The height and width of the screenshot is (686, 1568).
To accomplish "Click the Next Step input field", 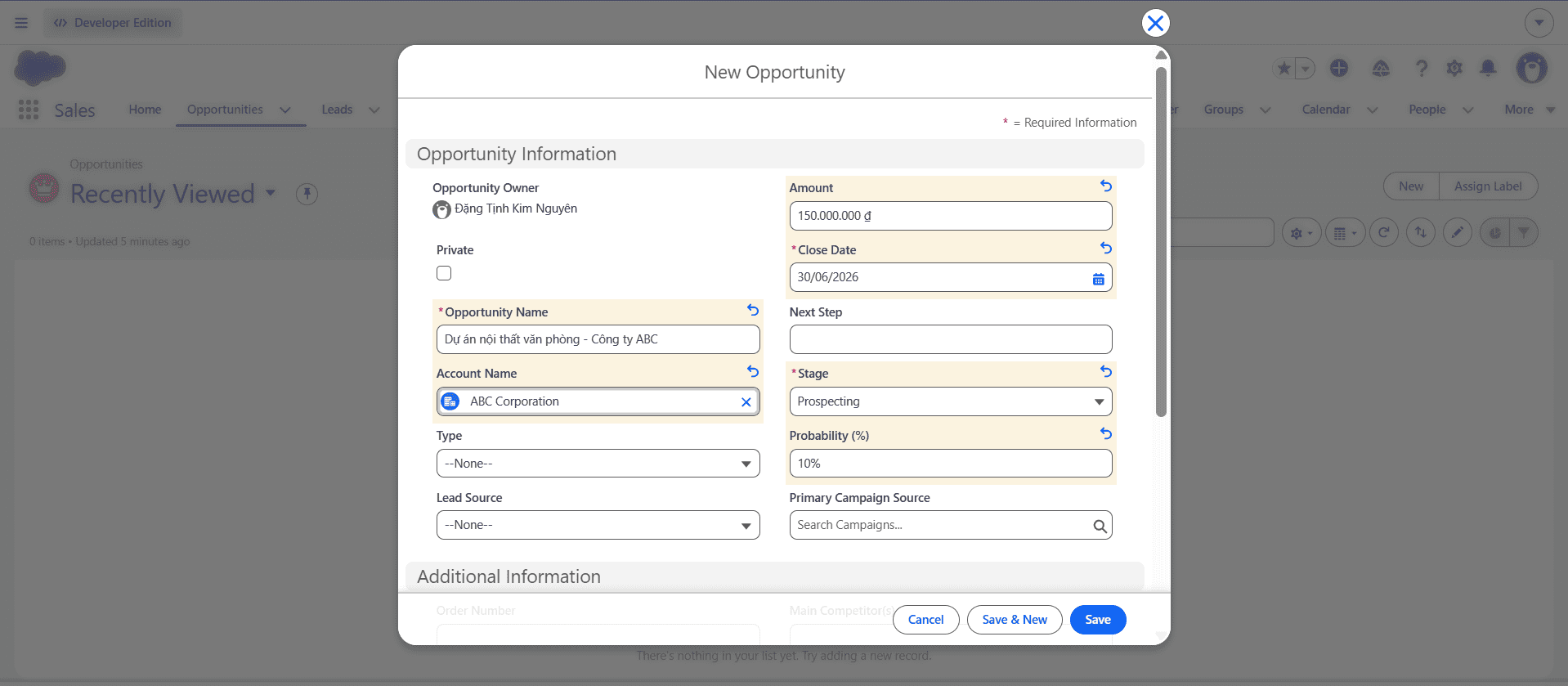I will click(x=951, y=339).
